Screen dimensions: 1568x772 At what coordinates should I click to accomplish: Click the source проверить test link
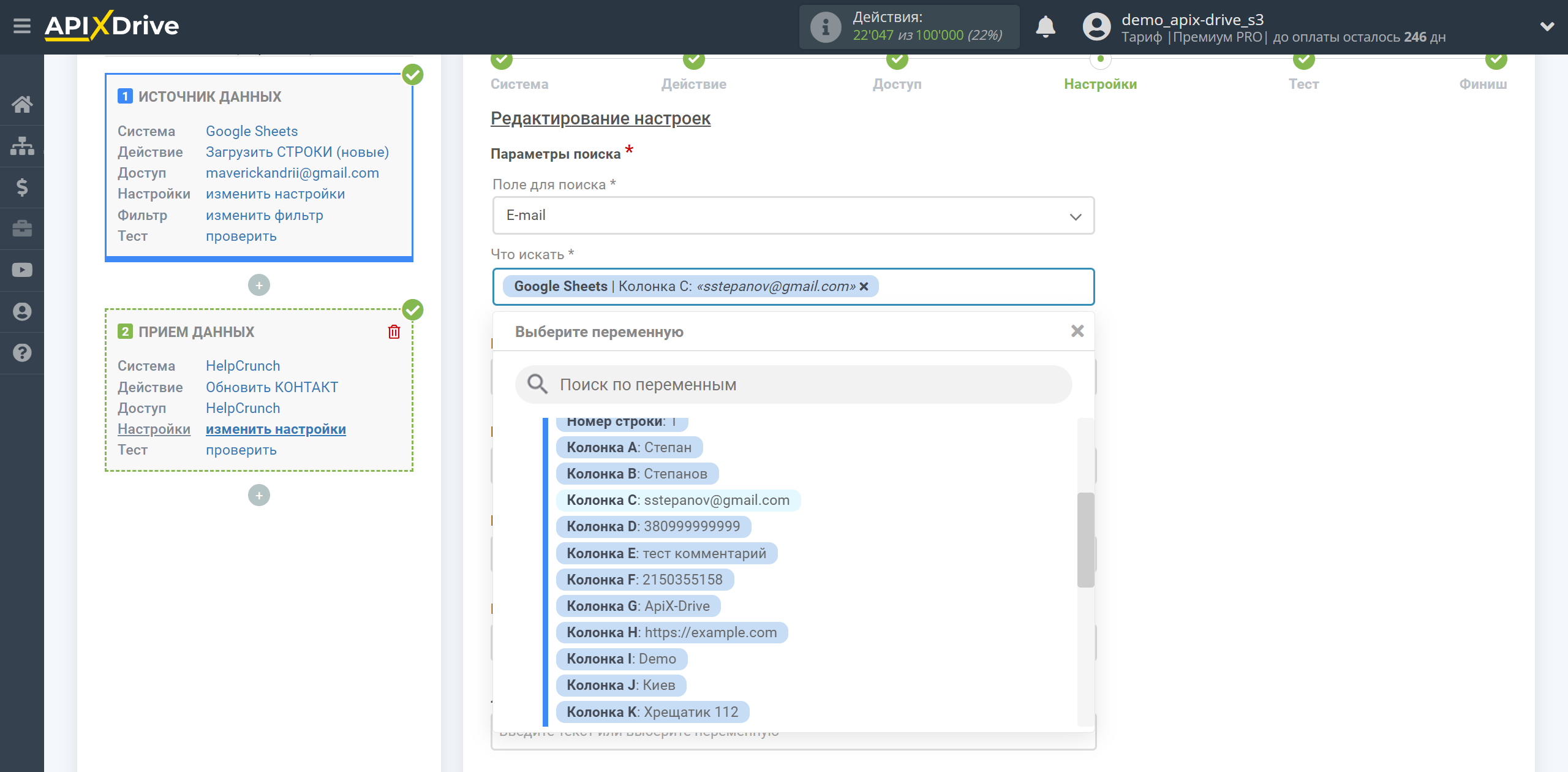[241, 236]
